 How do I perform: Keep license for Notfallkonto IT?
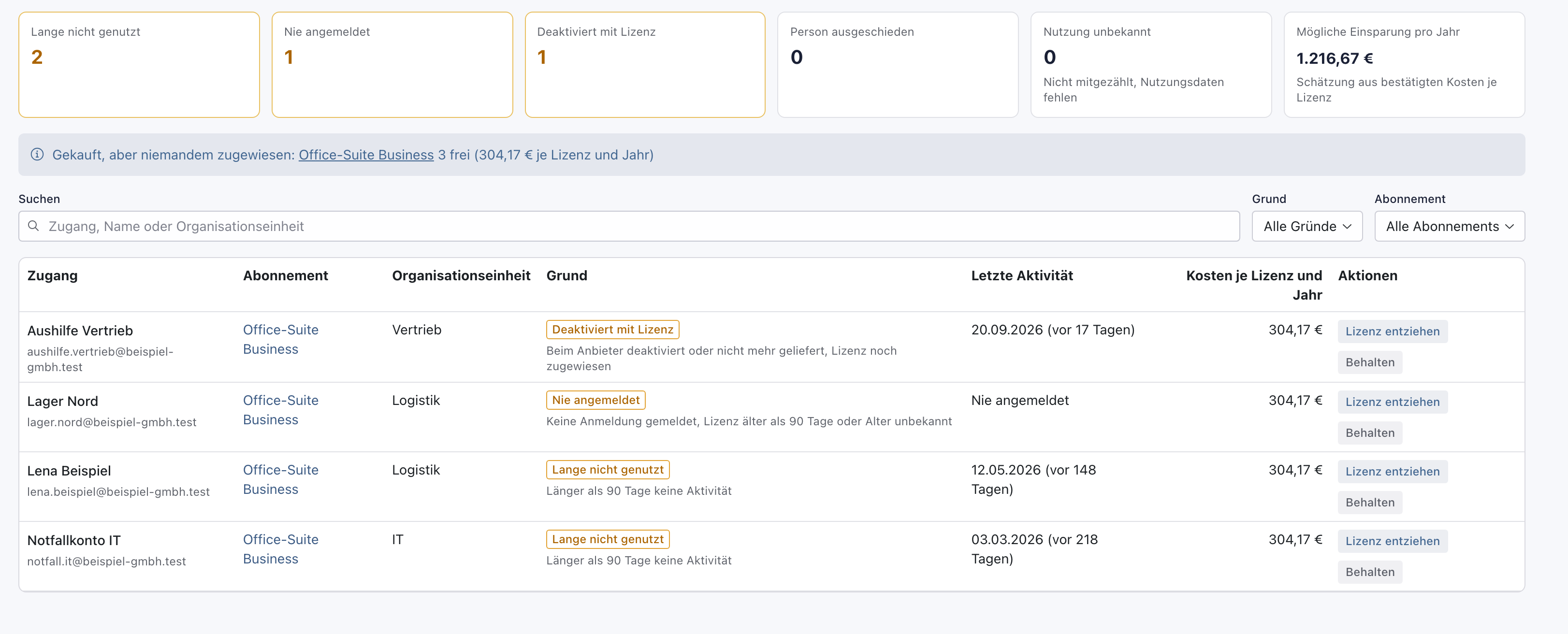(1369, 572)
